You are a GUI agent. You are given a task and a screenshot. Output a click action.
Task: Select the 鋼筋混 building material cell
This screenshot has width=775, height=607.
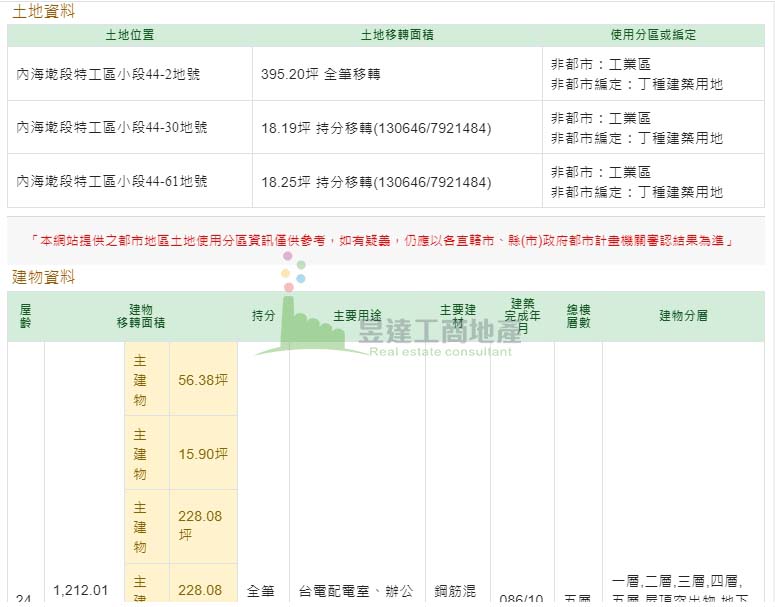pos(455,590)
